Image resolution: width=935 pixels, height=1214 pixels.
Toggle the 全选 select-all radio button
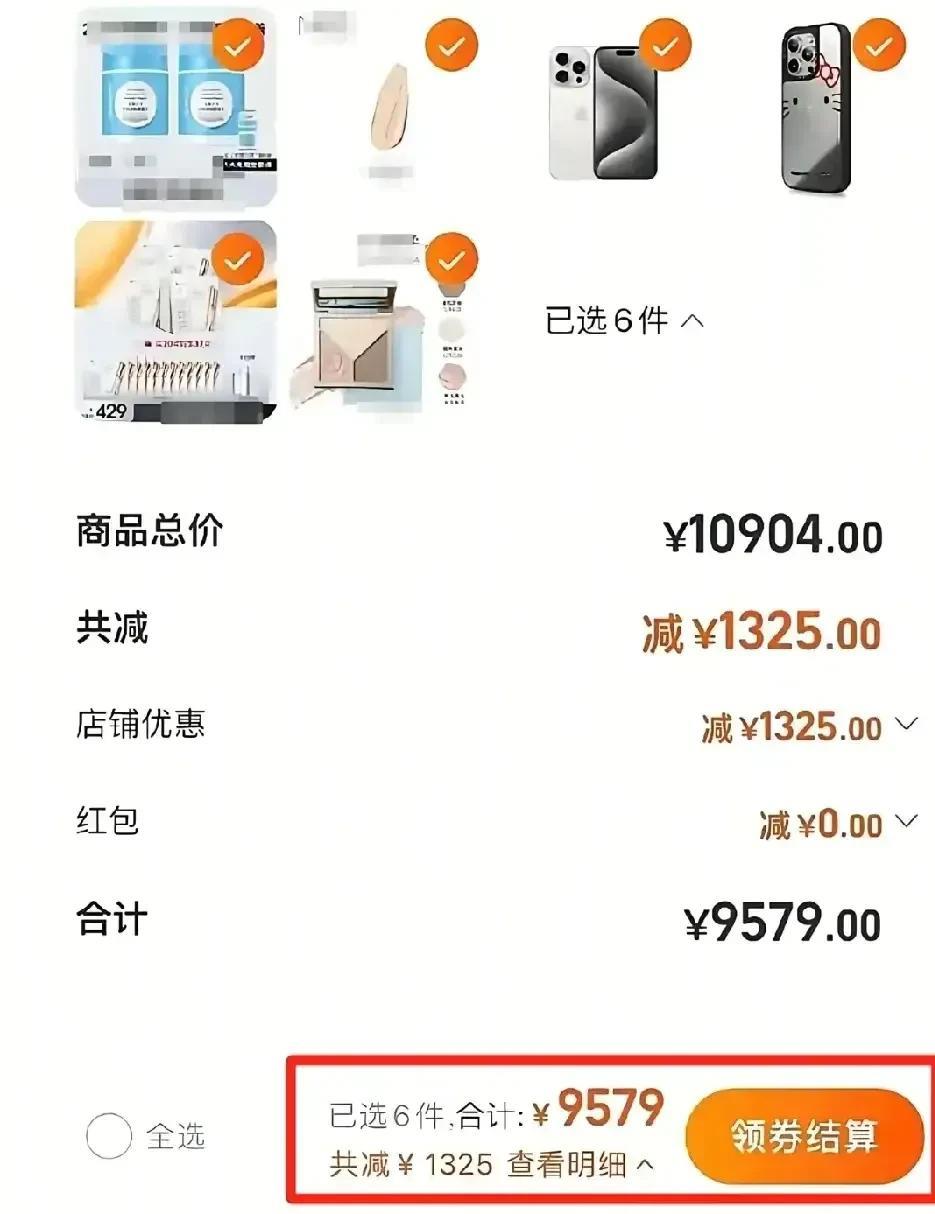[x=109, y=1136]
